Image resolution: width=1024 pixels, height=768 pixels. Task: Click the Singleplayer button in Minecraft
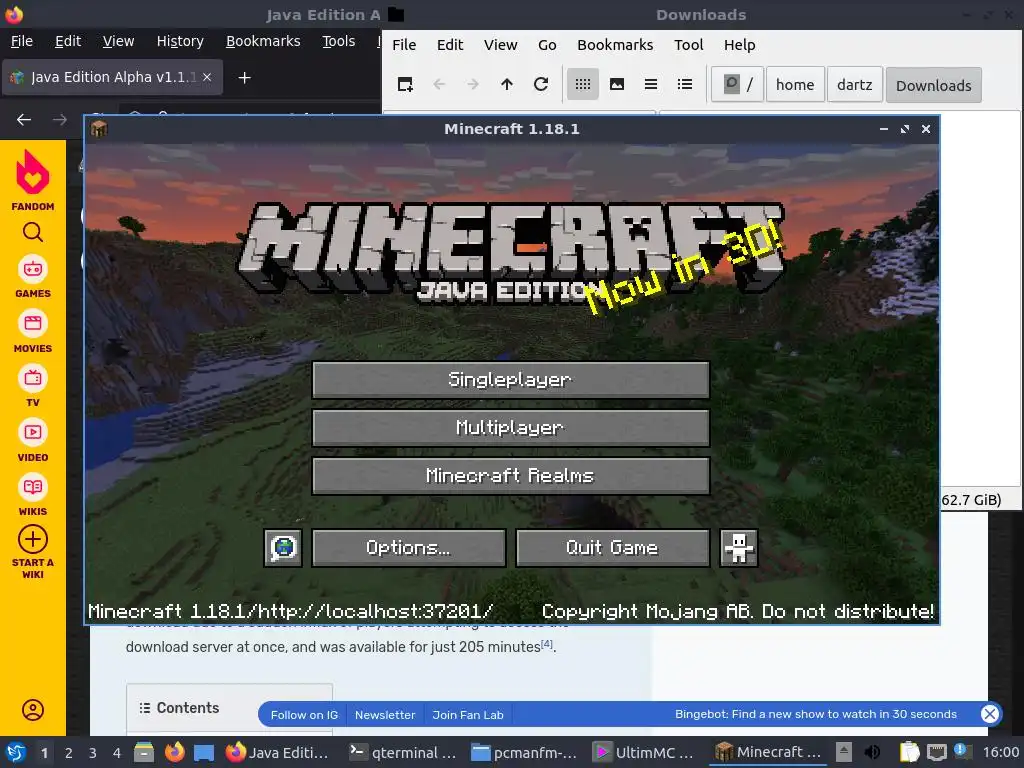click(x=511, y=379)
